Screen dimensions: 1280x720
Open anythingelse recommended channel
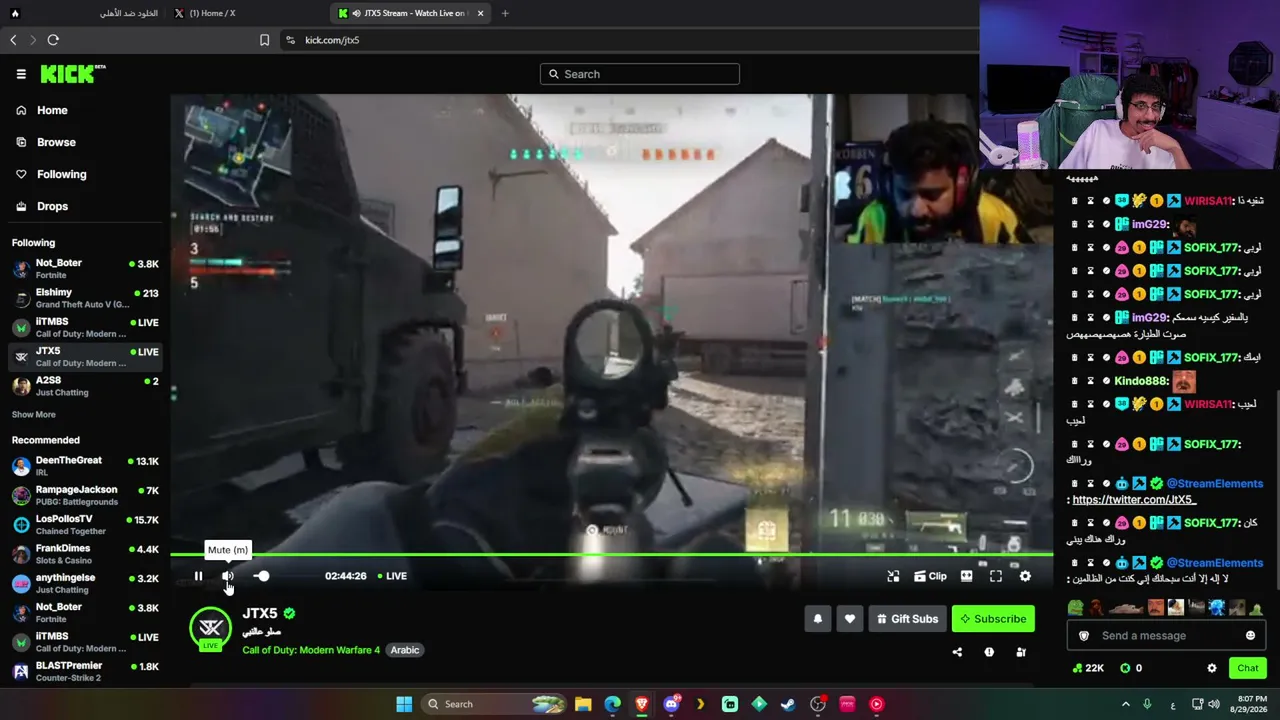point(85,583)
